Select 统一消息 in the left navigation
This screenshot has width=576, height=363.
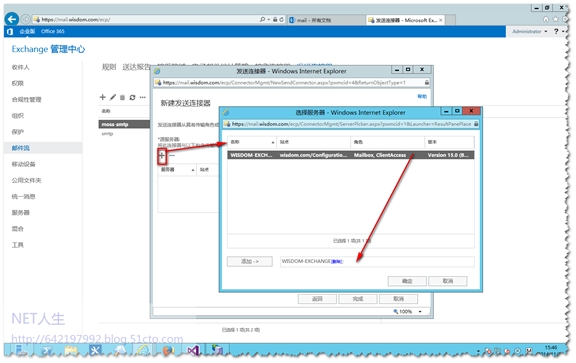click(24, 197)
